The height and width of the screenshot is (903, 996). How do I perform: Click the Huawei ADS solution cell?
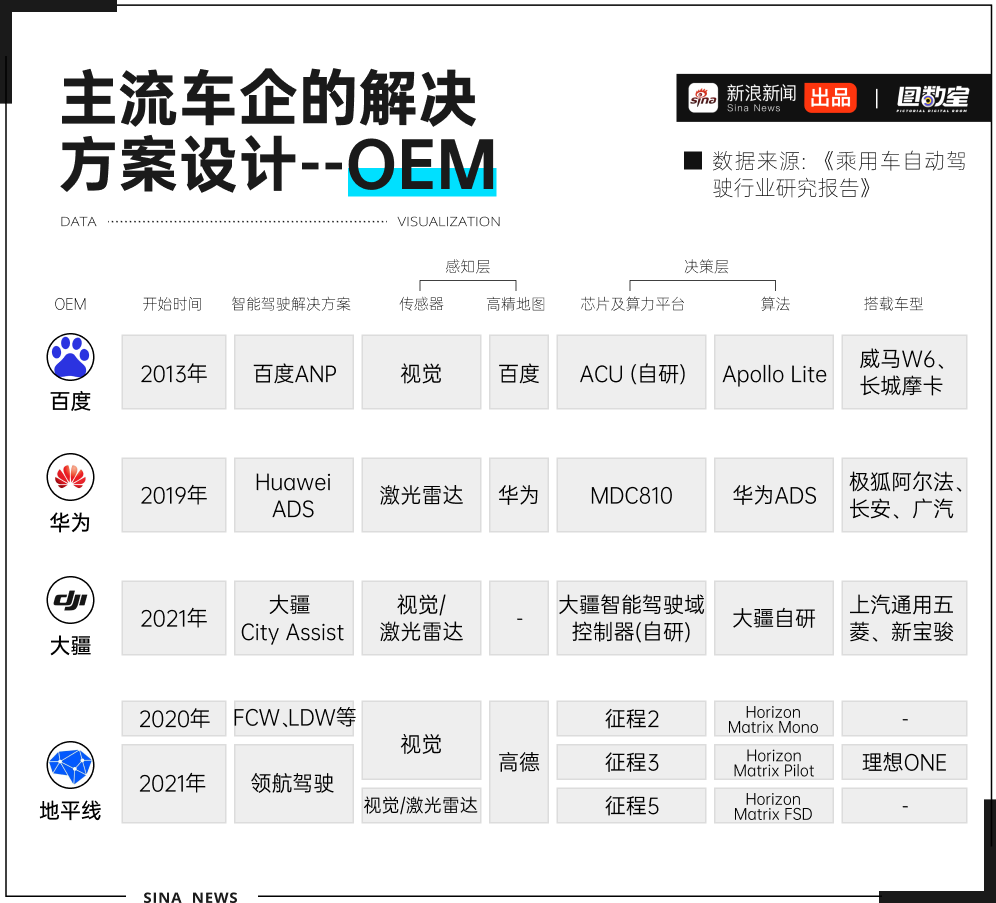pyautogui.click(x=294, y=495)
